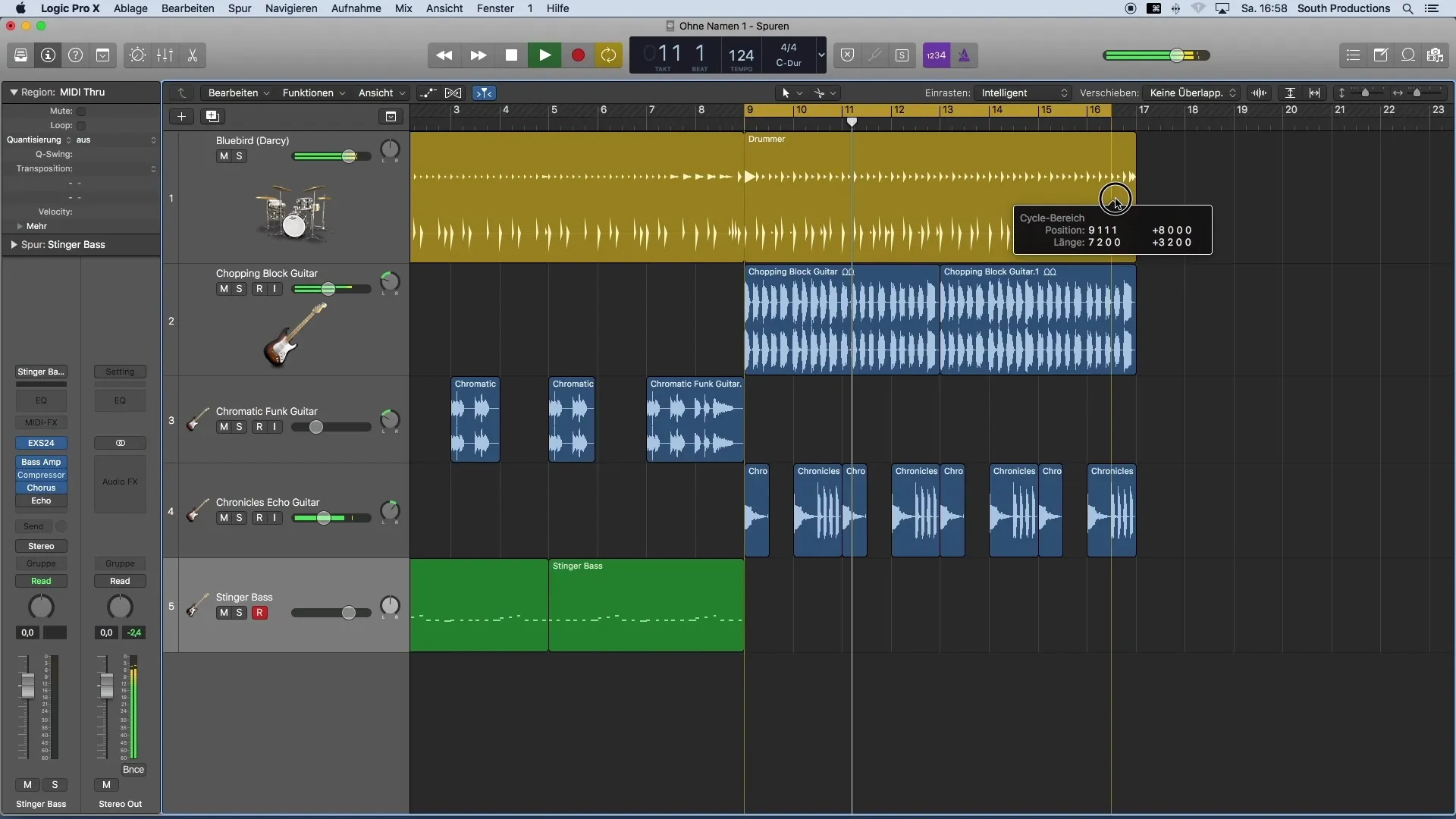Start recording with the red Record button
The height and width of the screenshot is (819, 1456).
578,55
